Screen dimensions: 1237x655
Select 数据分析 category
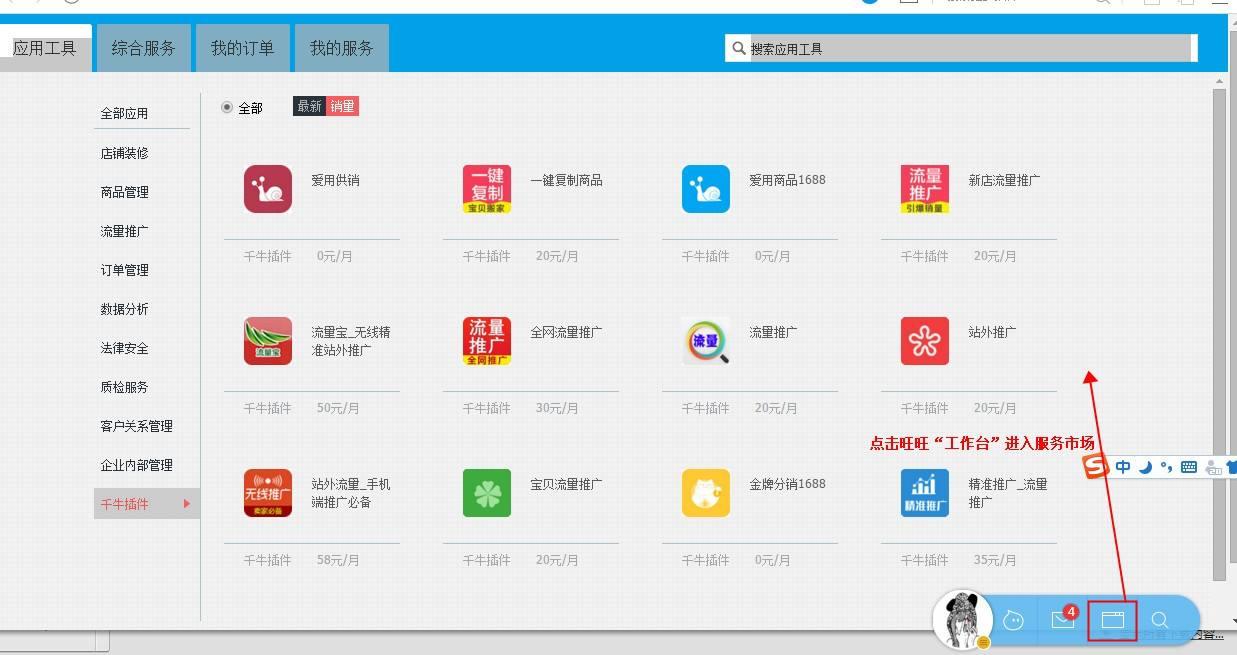click(x=124, y=309)
